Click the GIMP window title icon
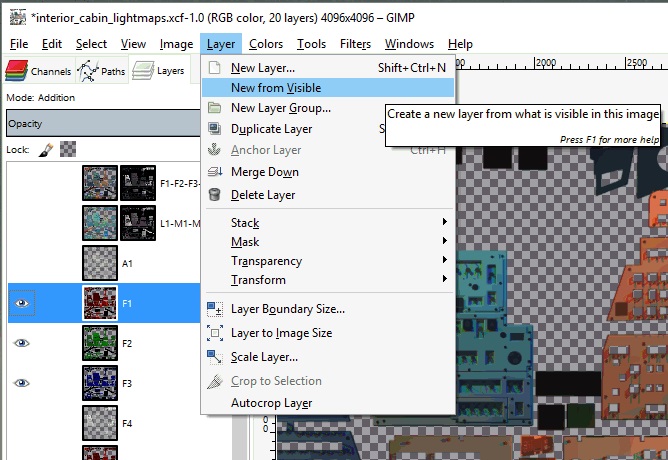Screen dimensions: 668x460 [x=18, y=17]
